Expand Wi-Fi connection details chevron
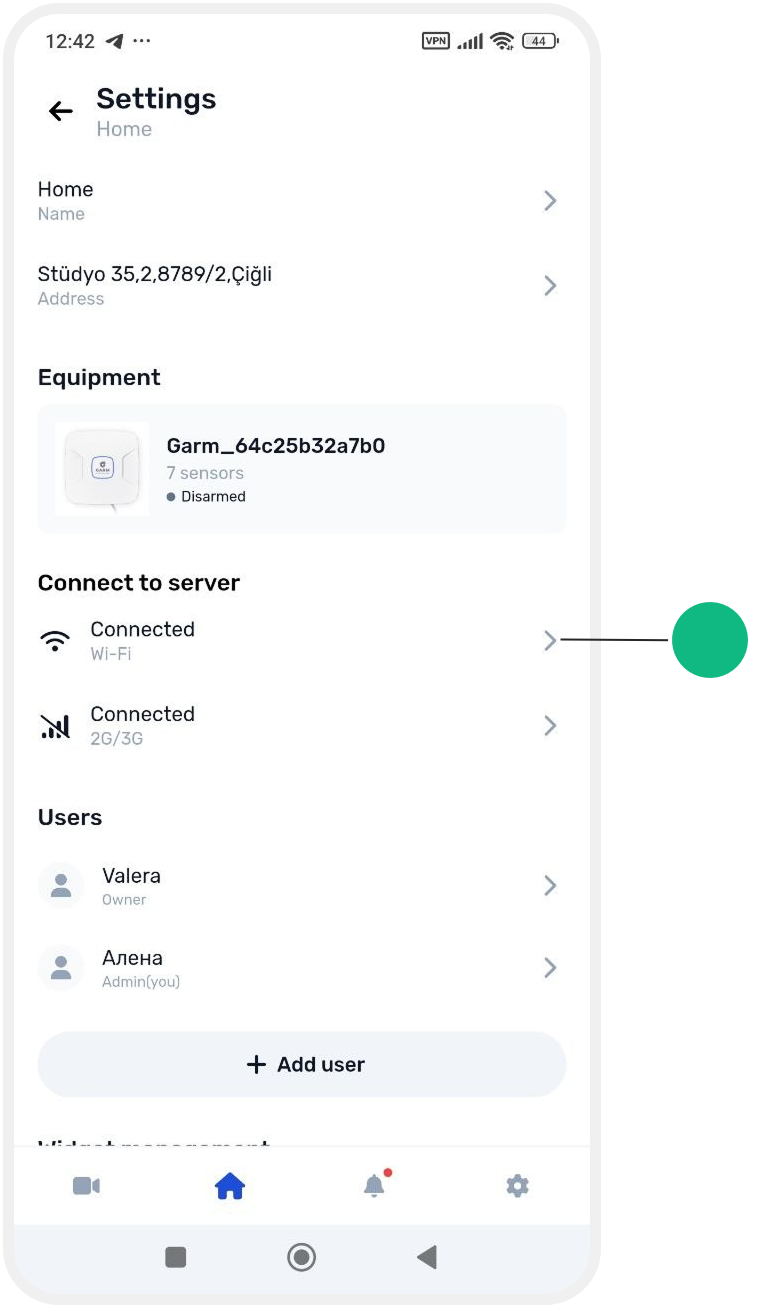 click(x=550, y=641)
